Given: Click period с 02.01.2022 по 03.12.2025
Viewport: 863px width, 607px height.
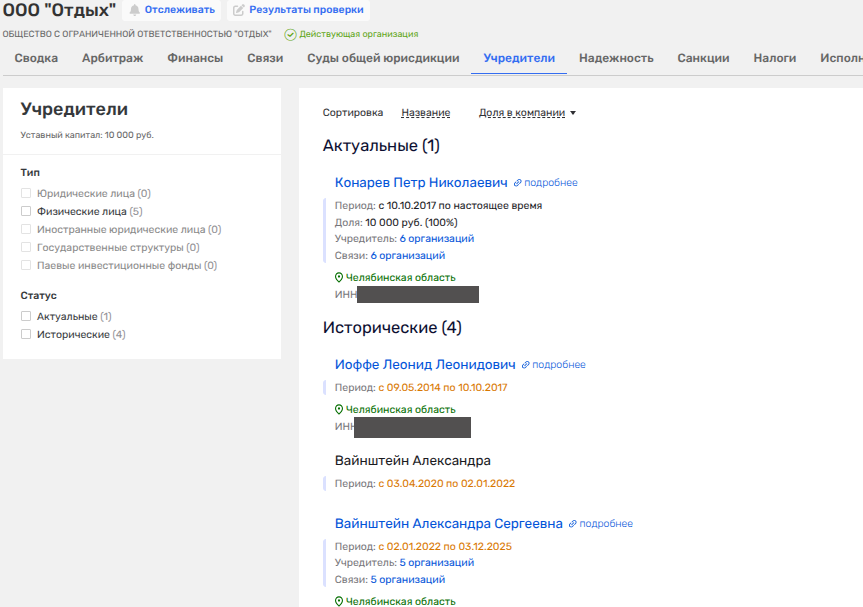Looking at the screenshot, I should click(x=445, y=547).
